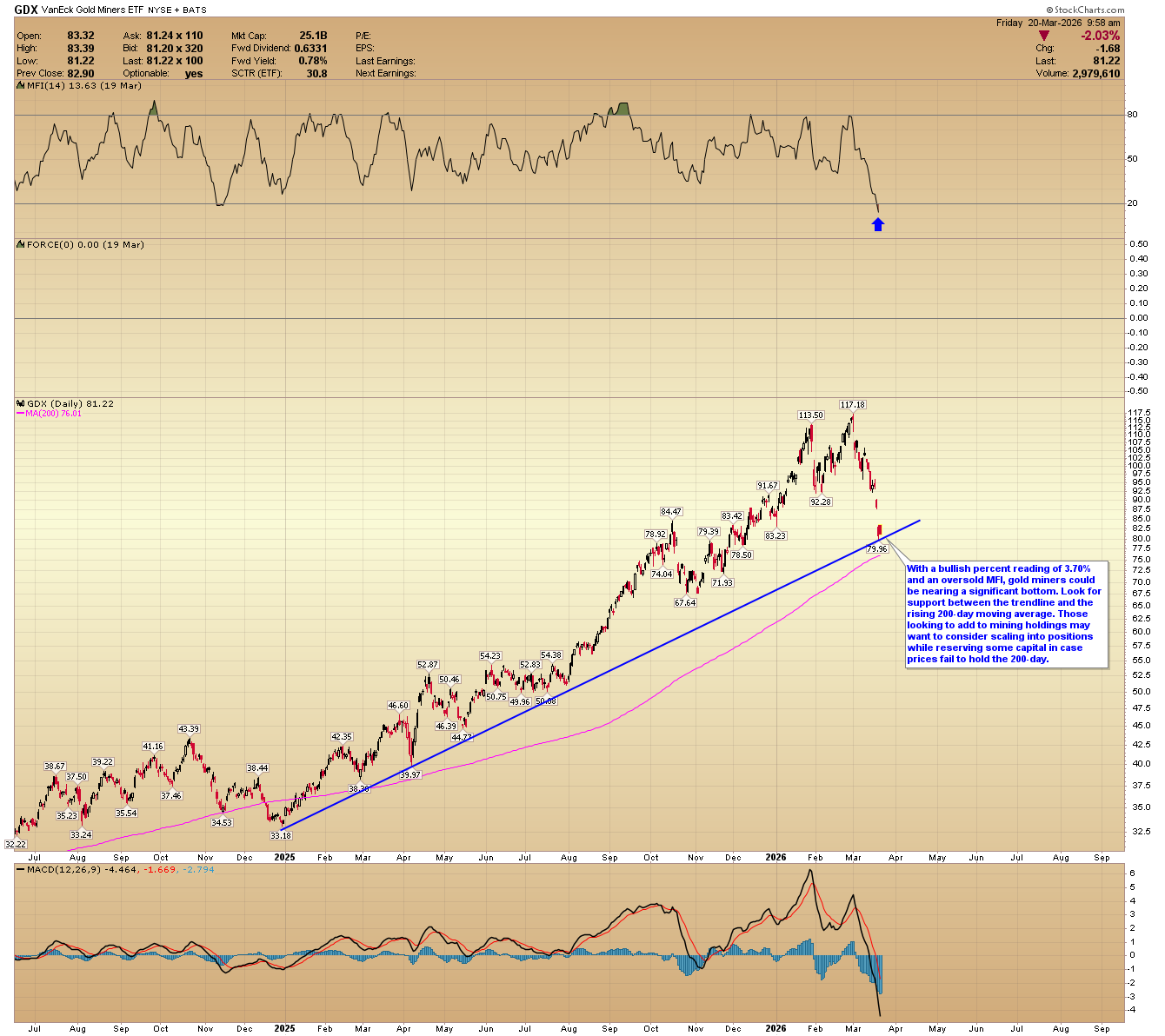Click the '84.47' October high label
This screenshot has height=1036, width=1165.
click(671, 512)
